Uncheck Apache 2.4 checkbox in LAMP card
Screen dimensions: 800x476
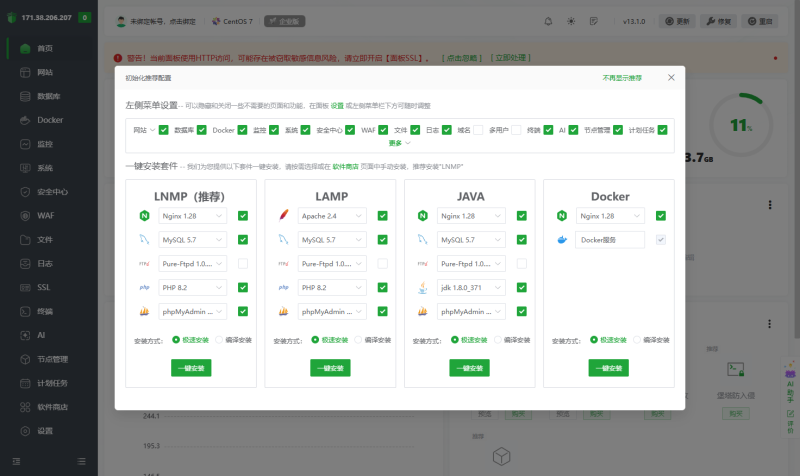(382, 216)
